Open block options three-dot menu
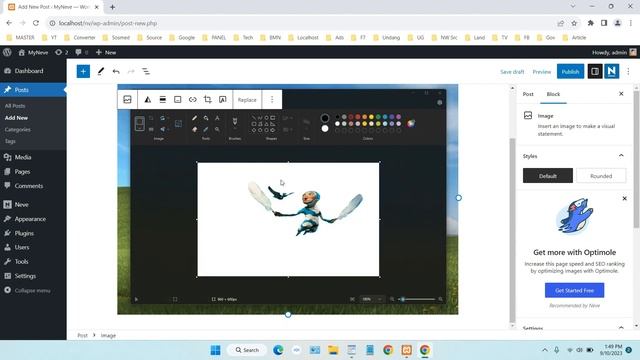This screenshot has height=360, width=640. (272, 100)
